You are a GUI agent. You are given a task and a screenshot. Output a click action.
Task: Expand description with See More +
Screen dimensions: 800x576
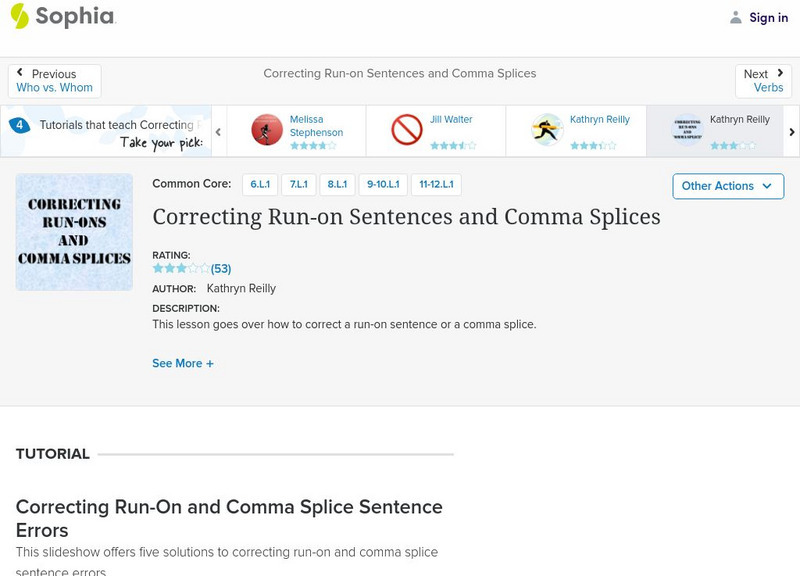[183, 364]
